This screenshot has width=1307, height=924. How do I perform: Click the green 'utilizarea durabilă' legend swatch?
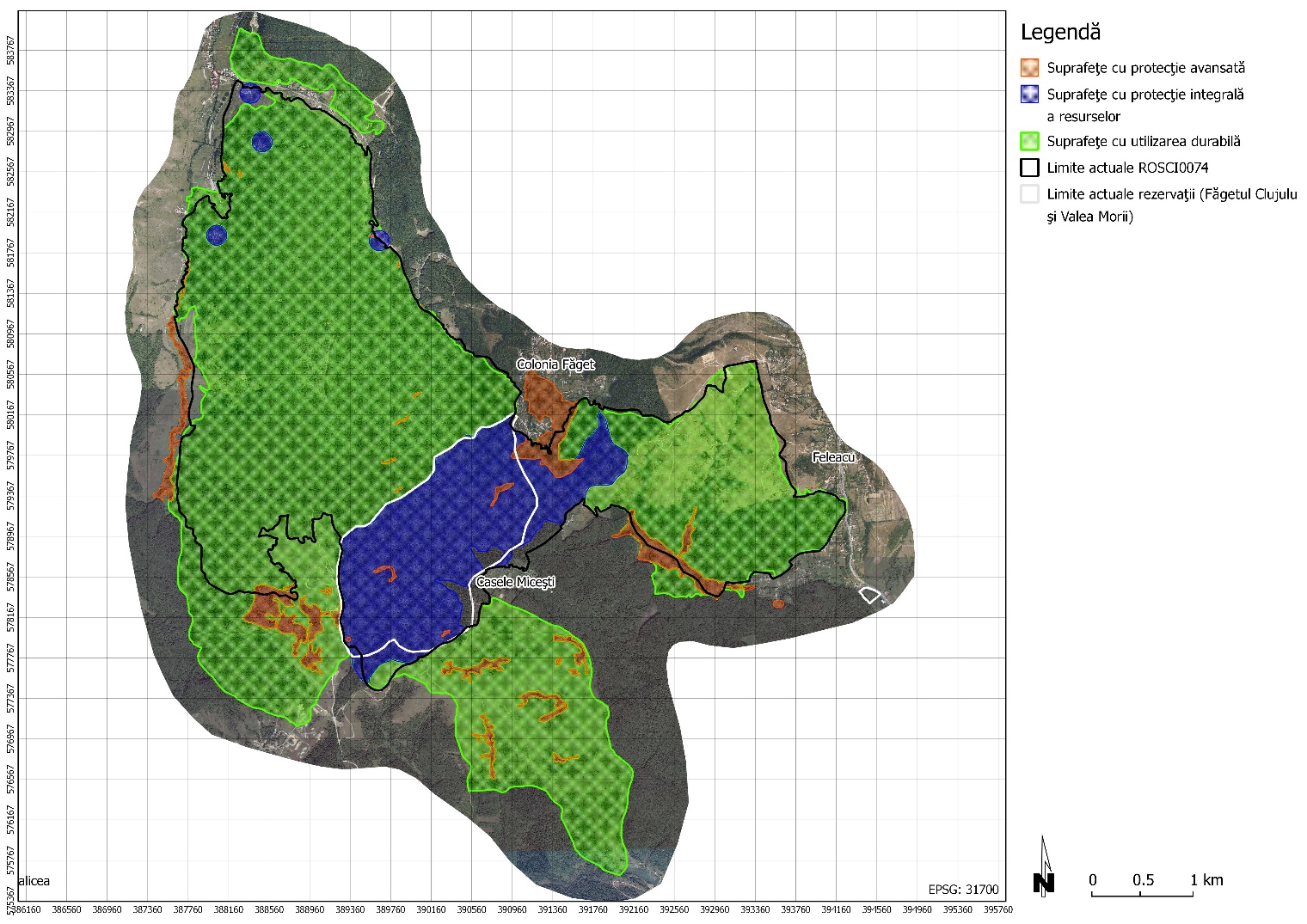point(1029,142)
